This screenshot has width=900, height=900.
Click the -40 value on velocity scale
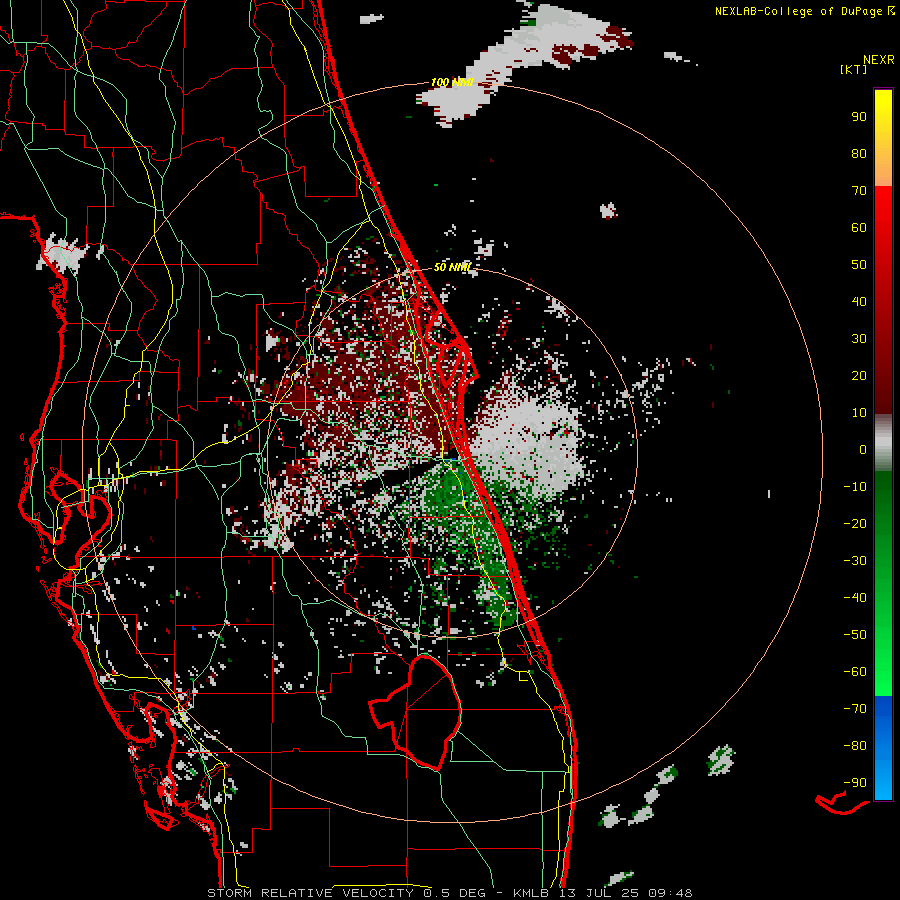855,598
